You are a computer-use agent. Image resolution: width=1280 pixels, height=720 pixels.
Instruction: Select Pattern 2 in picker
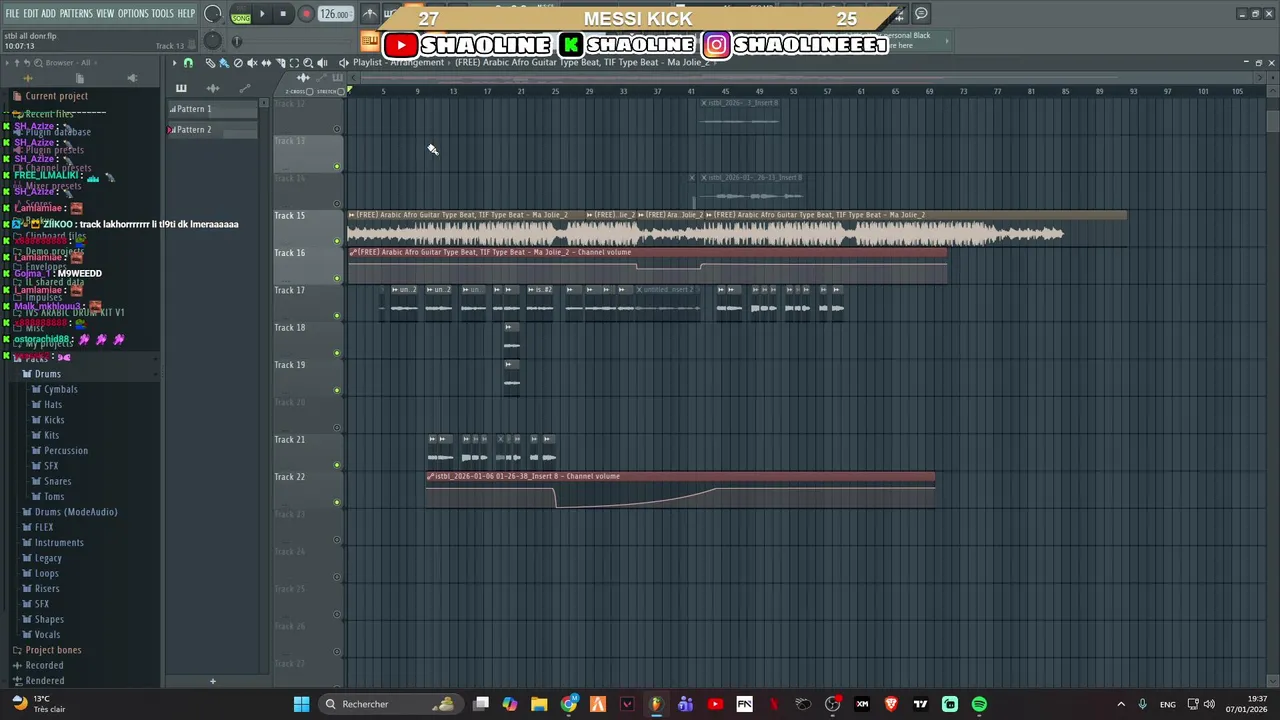click(212, 130)
